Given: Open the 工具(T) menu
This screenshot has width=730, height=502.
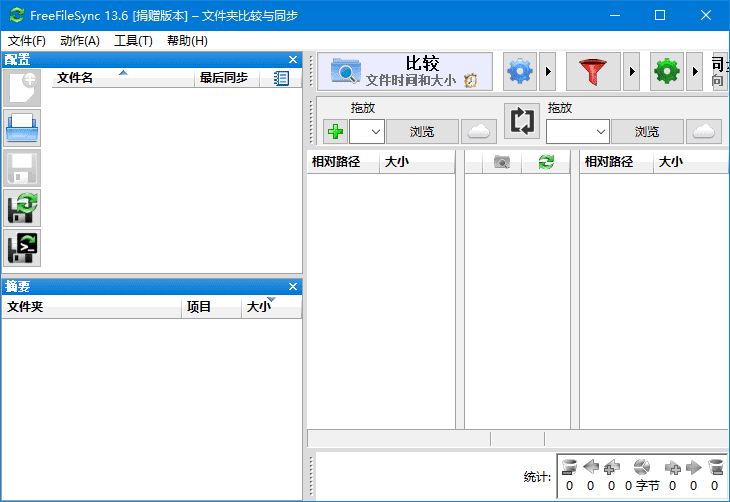Looking at the screenshot, I should (133, 41).
